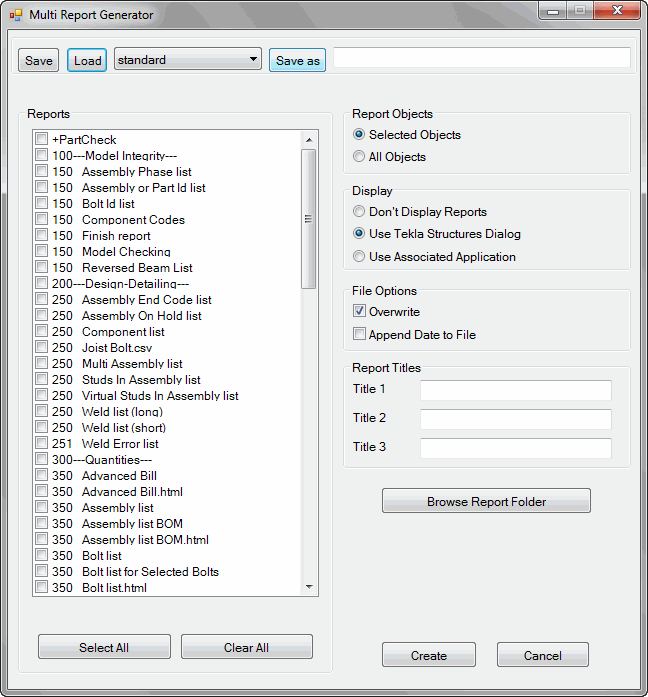Viewport: 648px width, 697px height.
Task: Check 300---Quantities--- item
Action: [x=41, y=459]
